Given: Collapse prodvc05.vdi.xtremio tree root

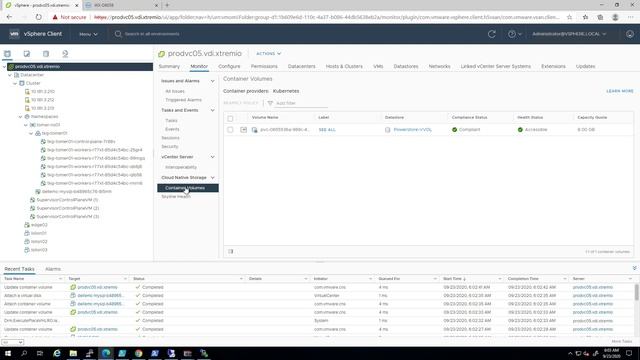Looking at the screenshot, I should pos(4,67).
